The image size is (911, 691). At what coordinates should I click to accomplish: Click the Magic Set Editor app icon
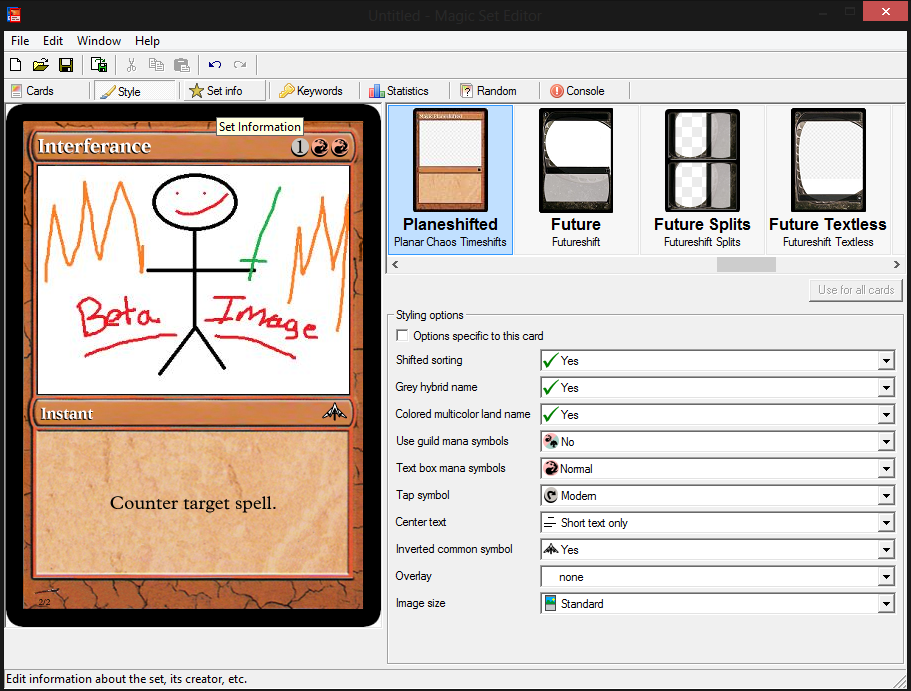click(x=14, y=14)
